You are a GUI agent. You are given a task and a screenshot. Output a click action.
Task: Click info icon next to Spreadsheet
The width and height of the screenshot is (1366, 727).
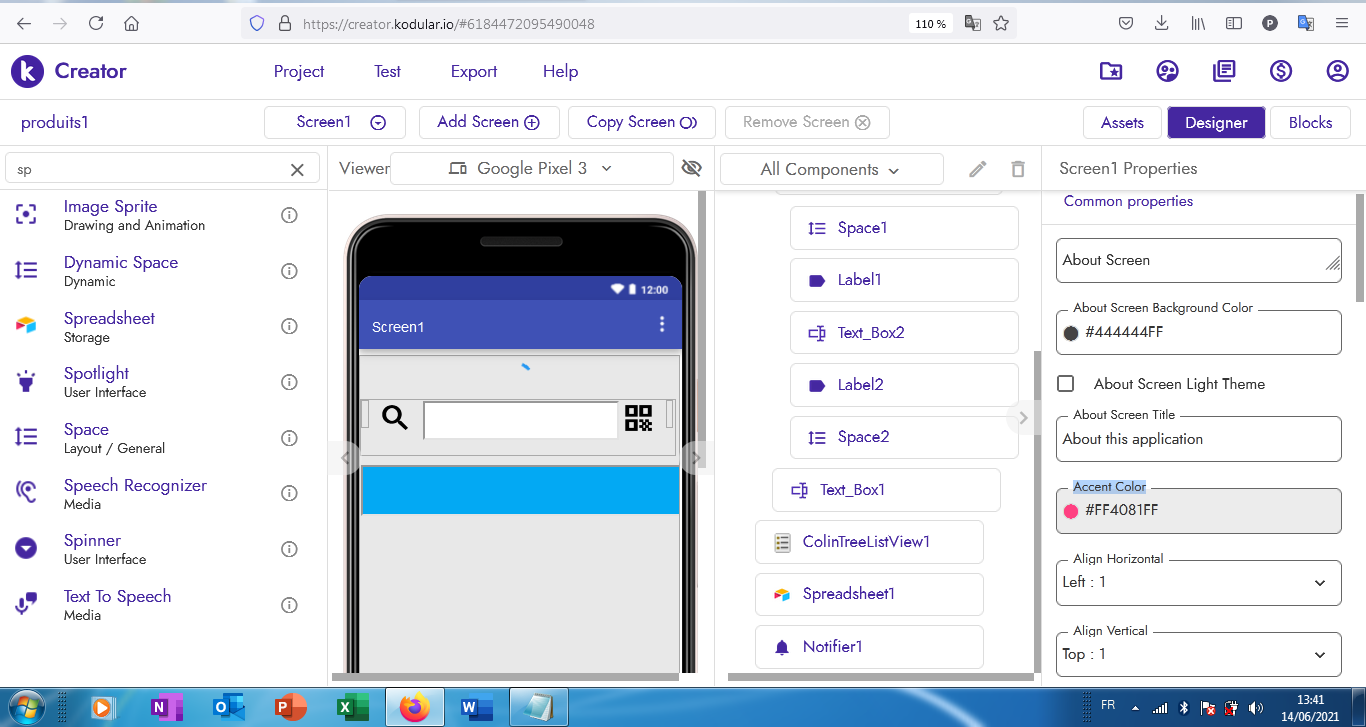[x=289, y=326]
